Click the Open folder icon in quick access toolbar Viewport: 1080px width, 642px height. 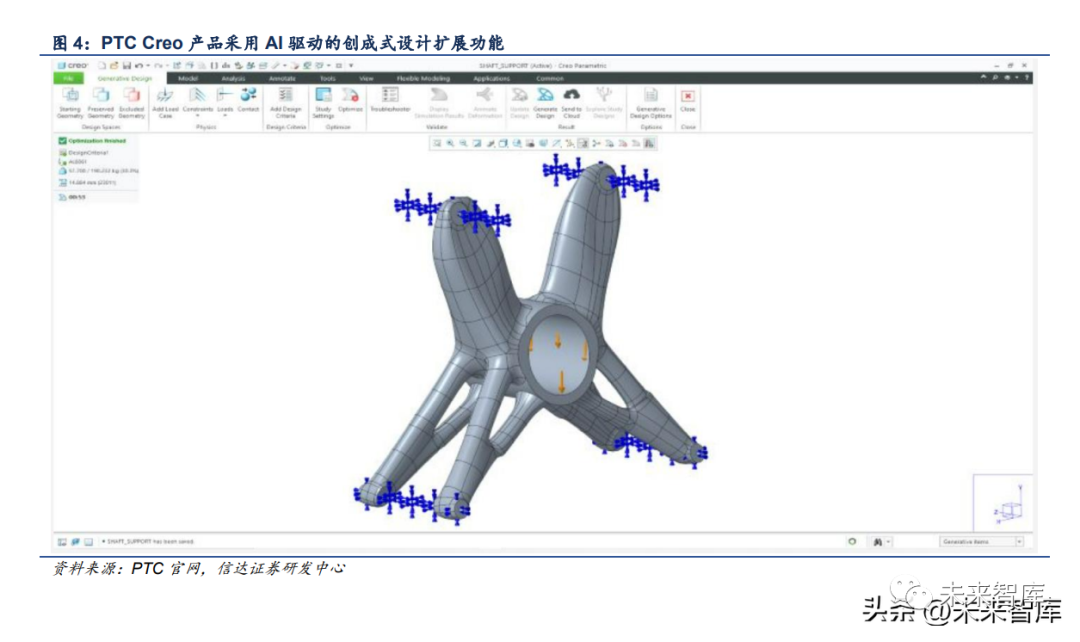tap(114, 65)
